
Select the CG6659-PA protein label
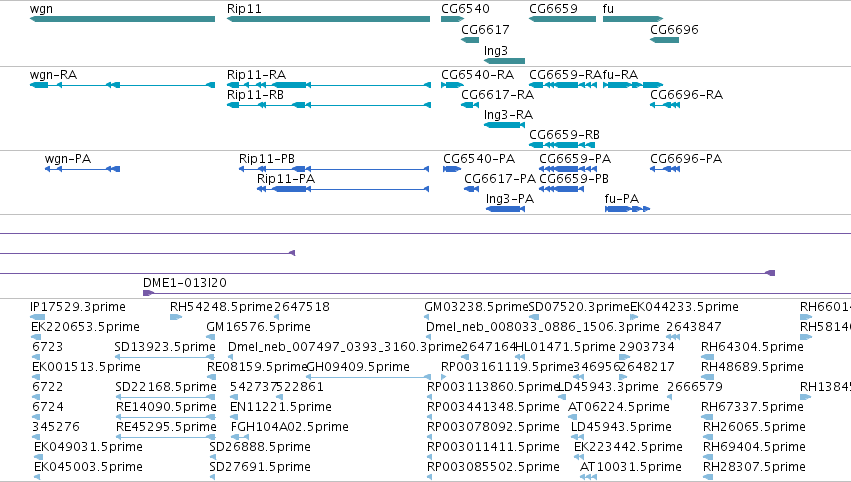point(575,159)
